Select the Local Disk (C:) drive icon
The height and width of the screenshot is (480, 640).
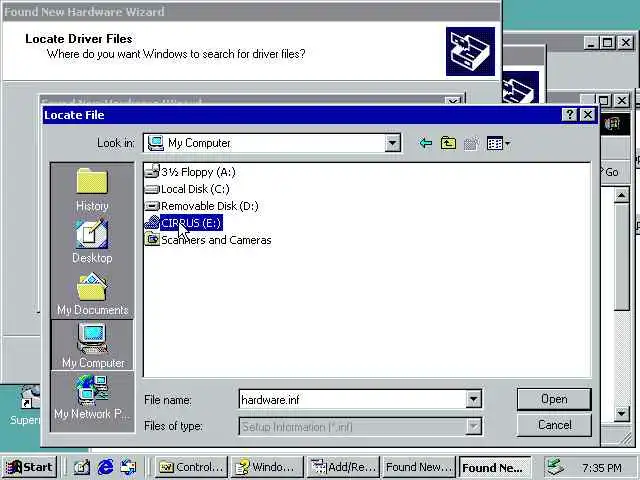click(152, 189)
